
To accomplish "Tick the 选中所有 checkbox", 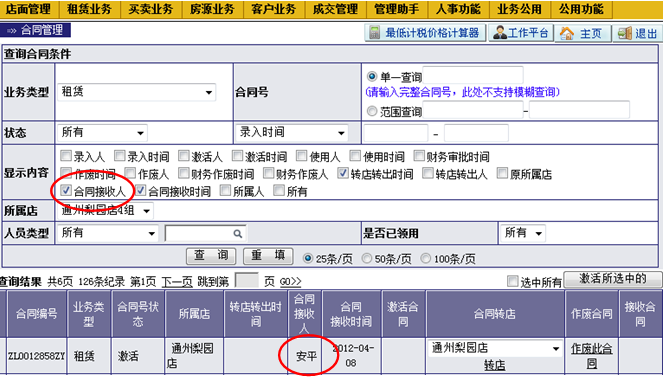I will tap(512, 281).
